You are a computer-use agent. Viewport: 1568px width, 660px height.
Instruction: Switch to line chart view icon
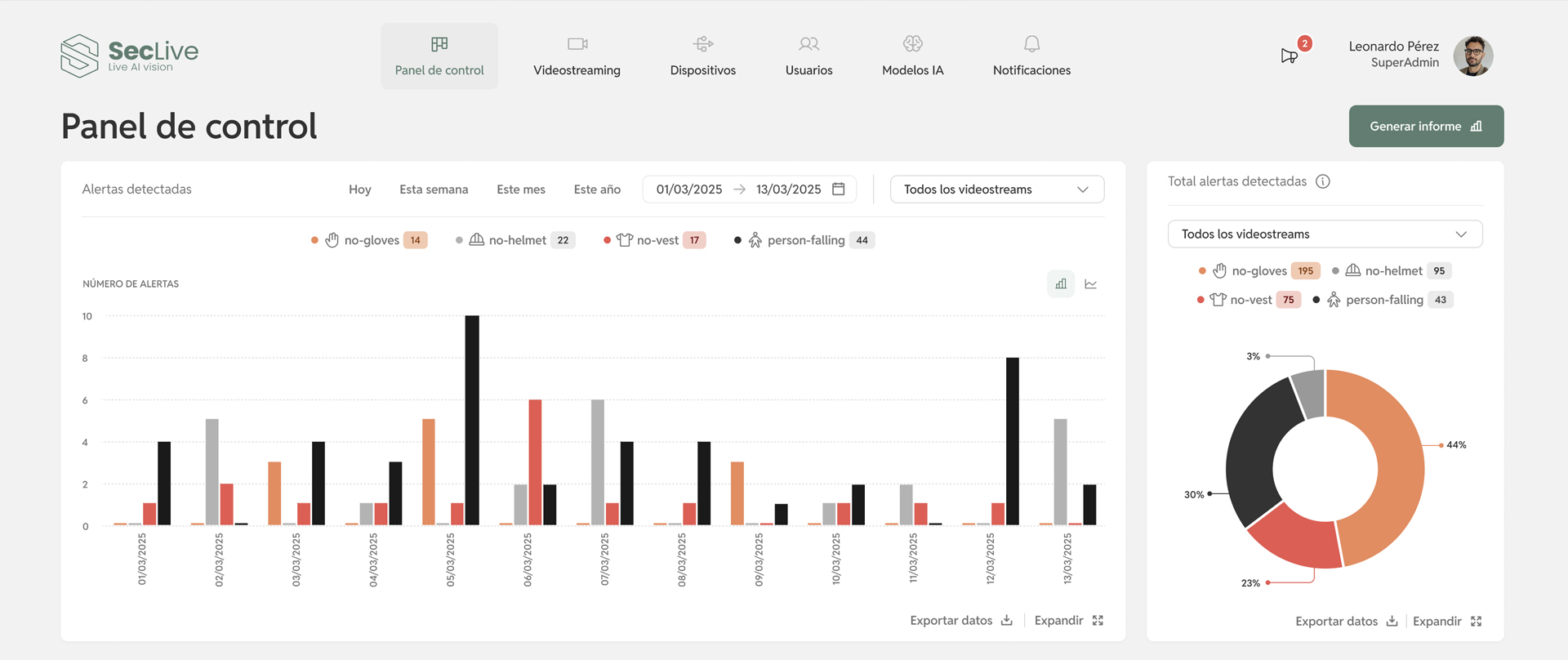(1090, 284)
